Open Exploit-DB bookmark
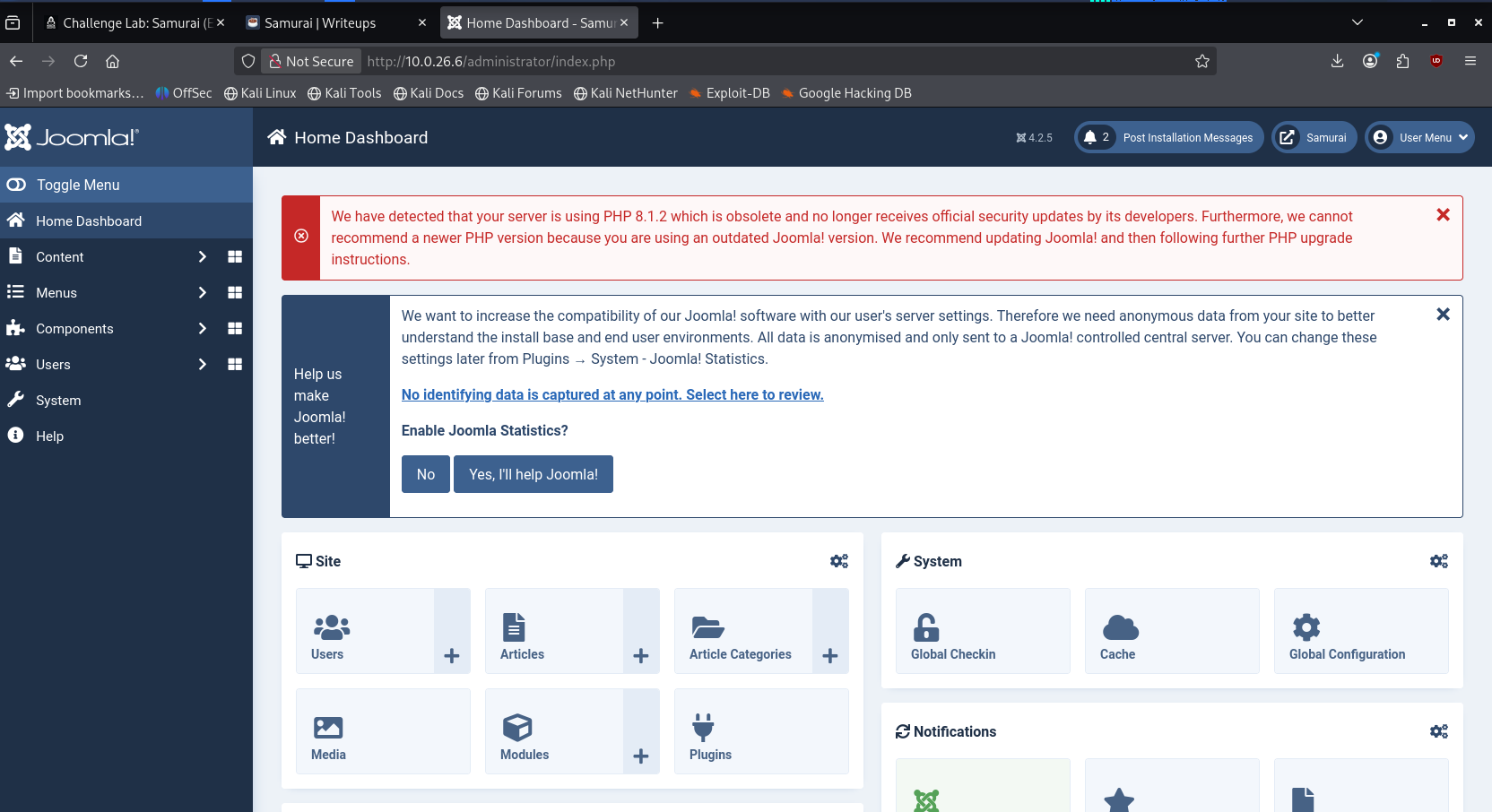The height and width of the screenshot is (812, 1492). tap(729, 93)
